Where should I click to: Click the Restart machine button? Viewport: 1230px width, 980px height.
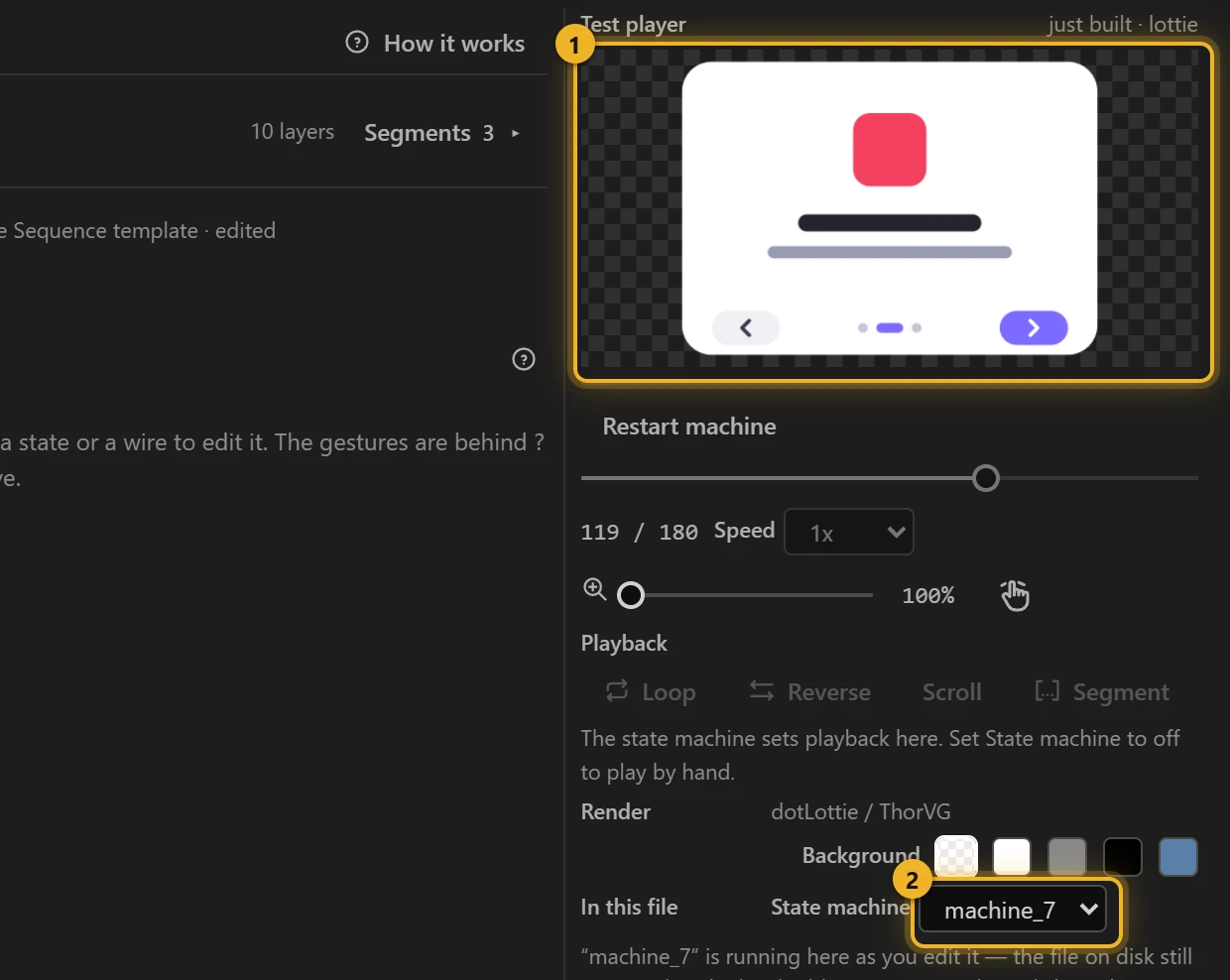pos(689,427)
